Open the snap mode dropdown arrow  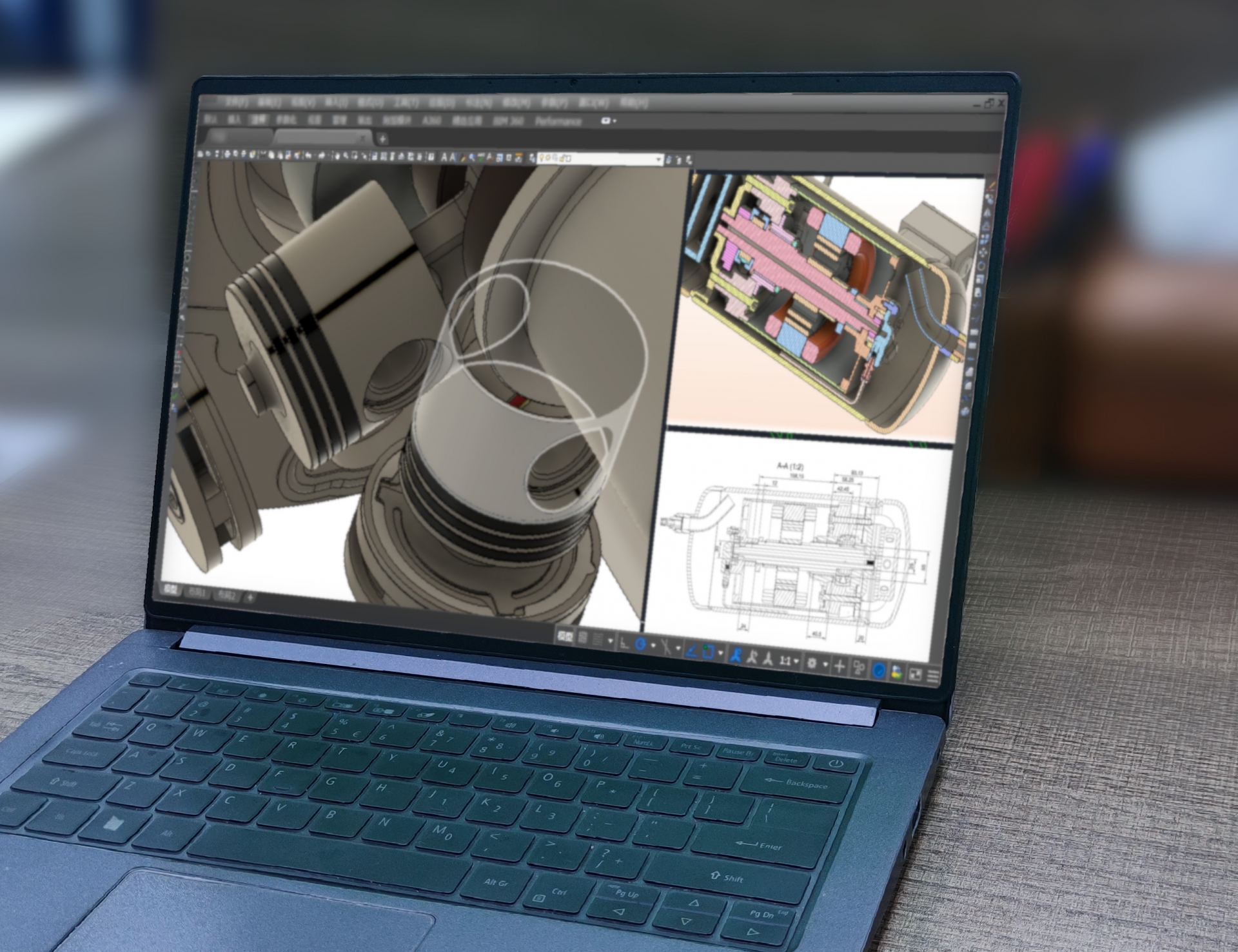pos(611,641)
